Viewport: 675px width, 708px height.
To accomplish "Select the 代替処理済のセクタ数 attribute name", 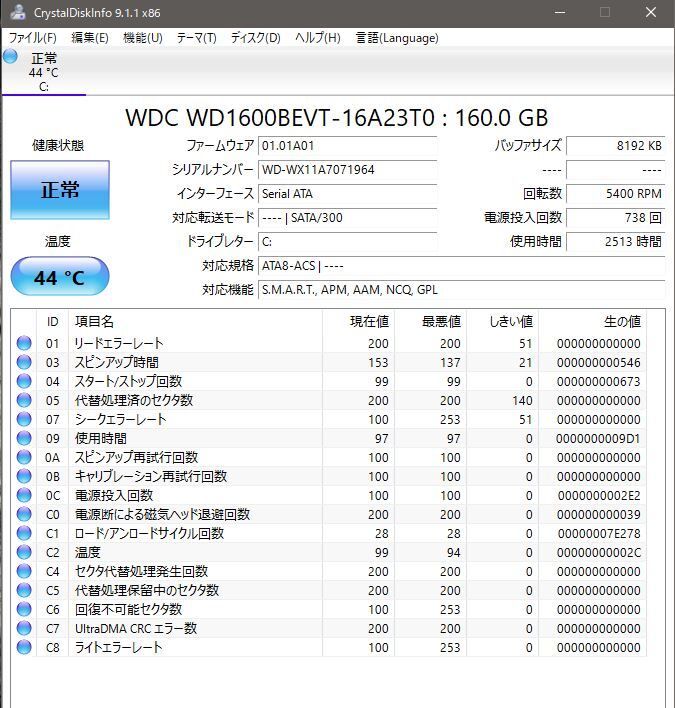I will (x=134, y=401).
